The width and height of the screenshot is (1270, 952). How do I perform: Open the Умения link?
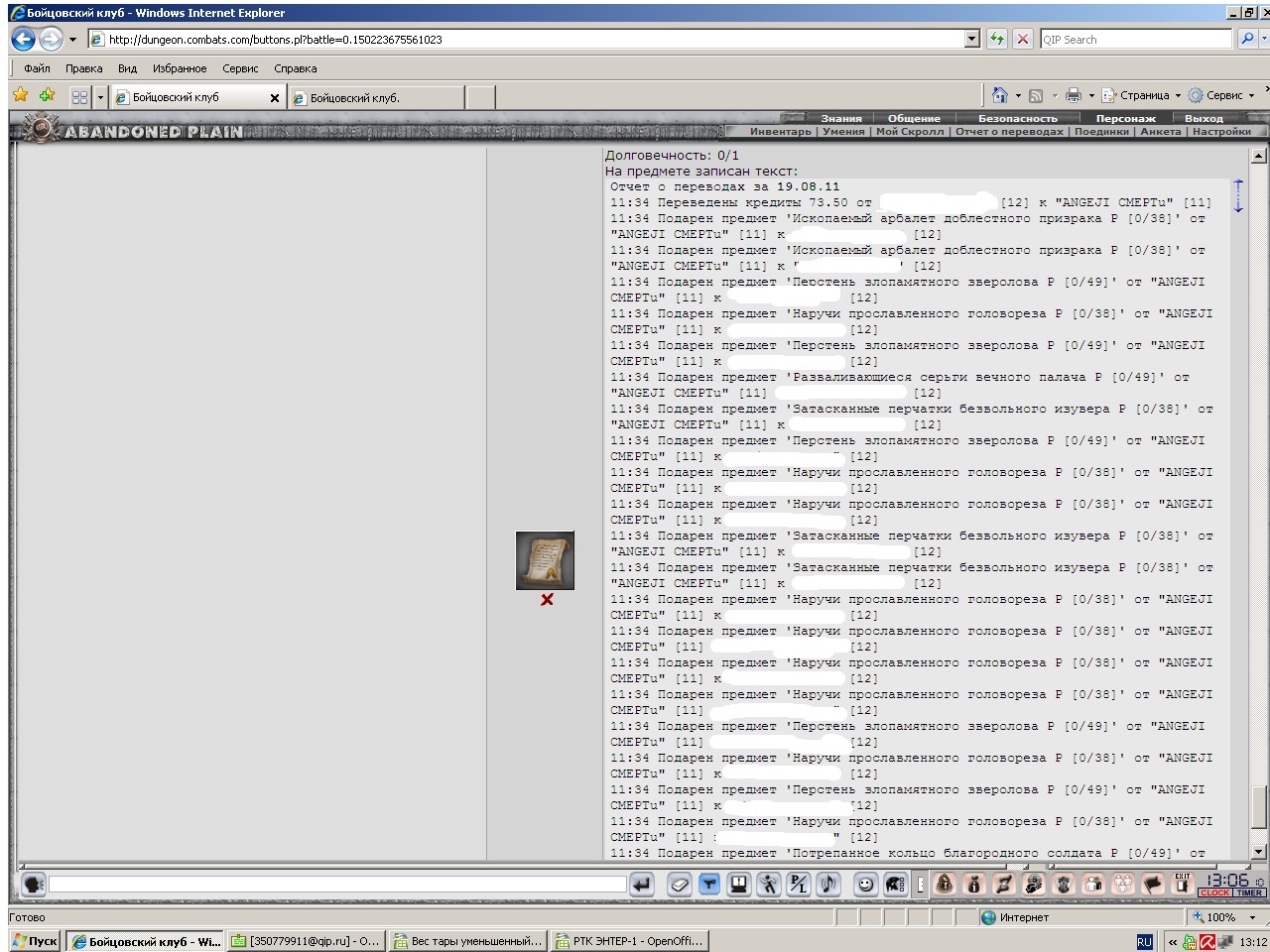click(x=843, y=131)
